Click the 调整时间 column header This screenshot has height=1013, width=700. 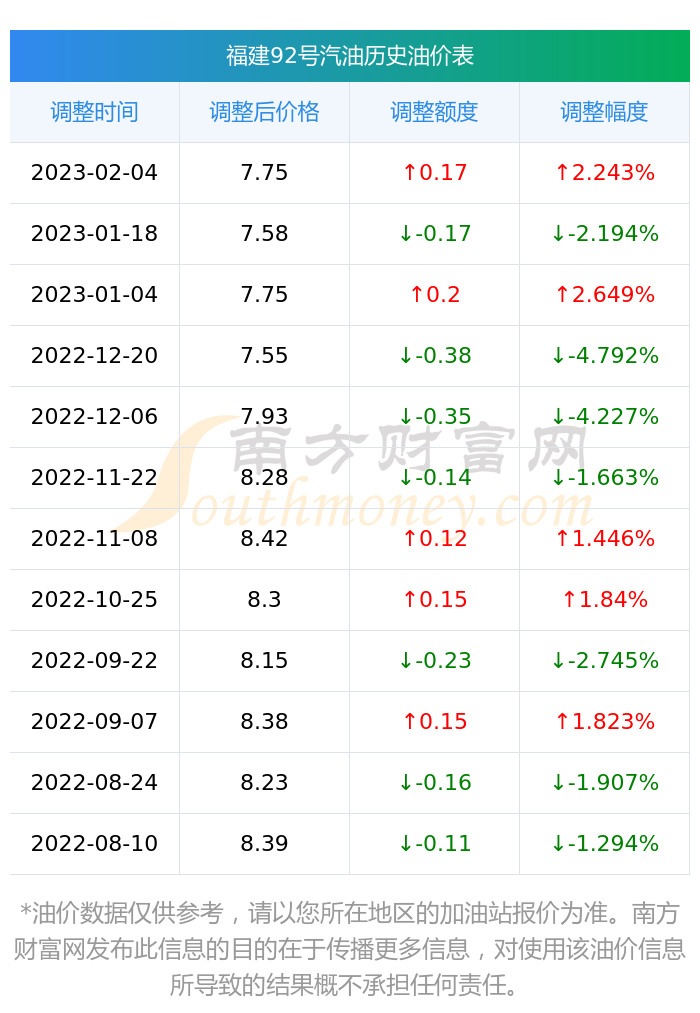(x=94, y=112)
